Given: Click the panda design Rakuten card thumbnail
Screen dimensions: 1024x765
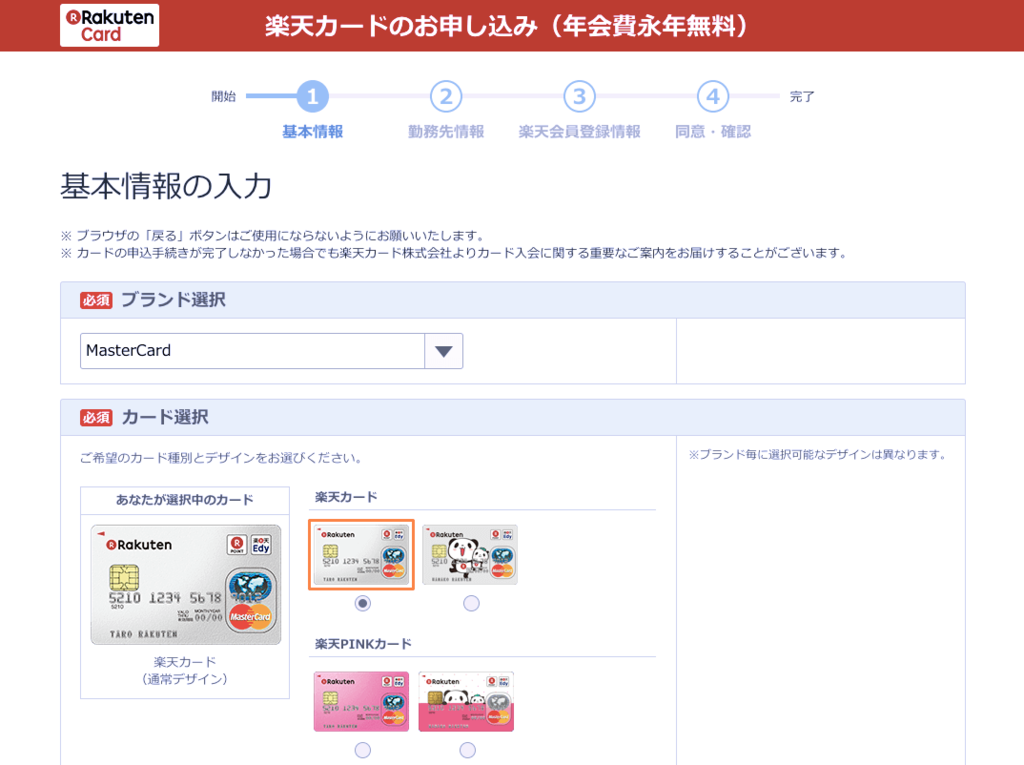Looking at the screenshot, I should 470,555.
